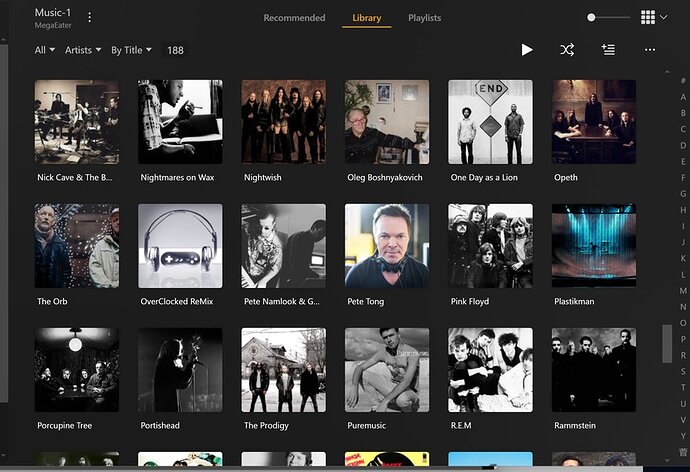Jump to letter T in the alphabet index
Image resolution: width=690 pixels, height=472 pixels.
click(683, 388)
